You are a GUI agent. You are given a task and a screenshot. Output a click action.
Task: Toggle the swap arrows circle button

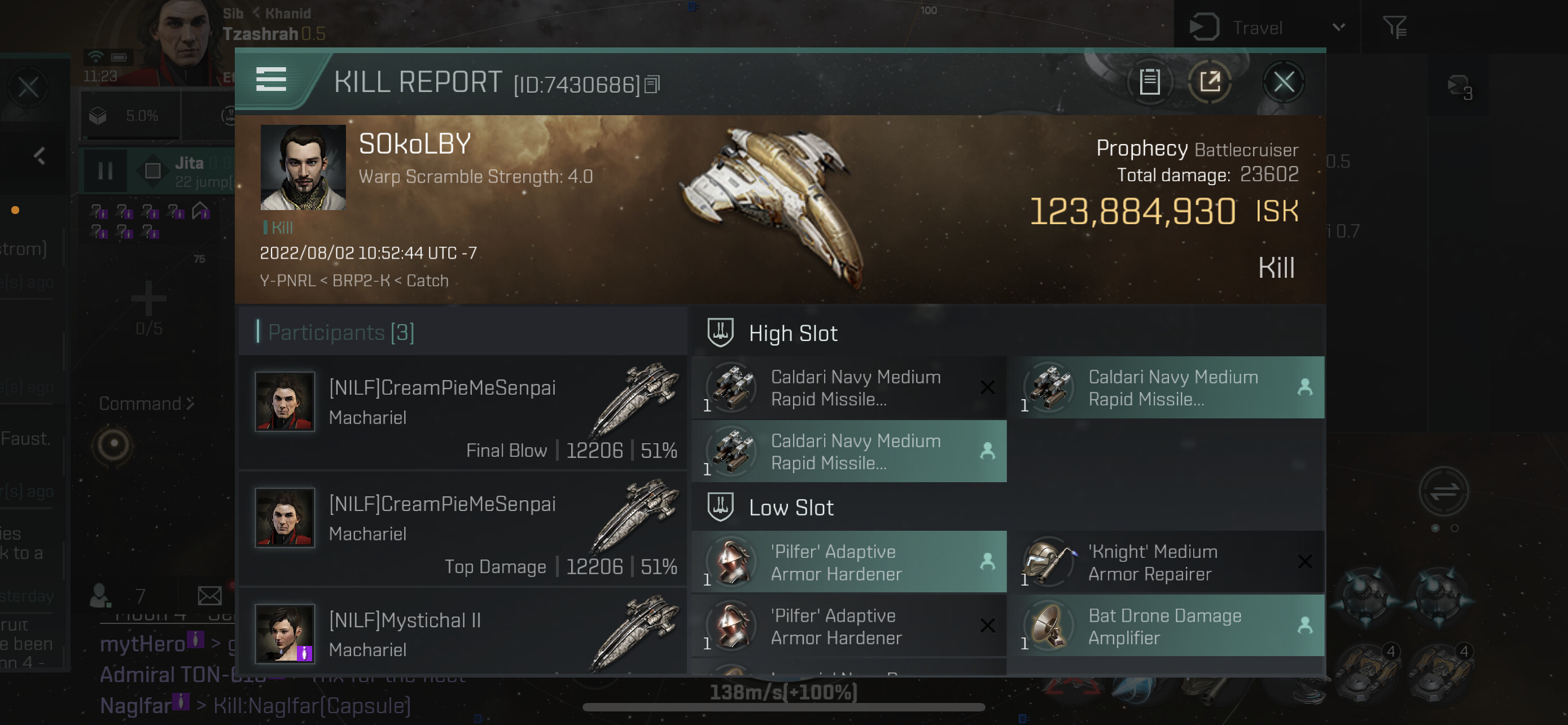pos(1444,491)
